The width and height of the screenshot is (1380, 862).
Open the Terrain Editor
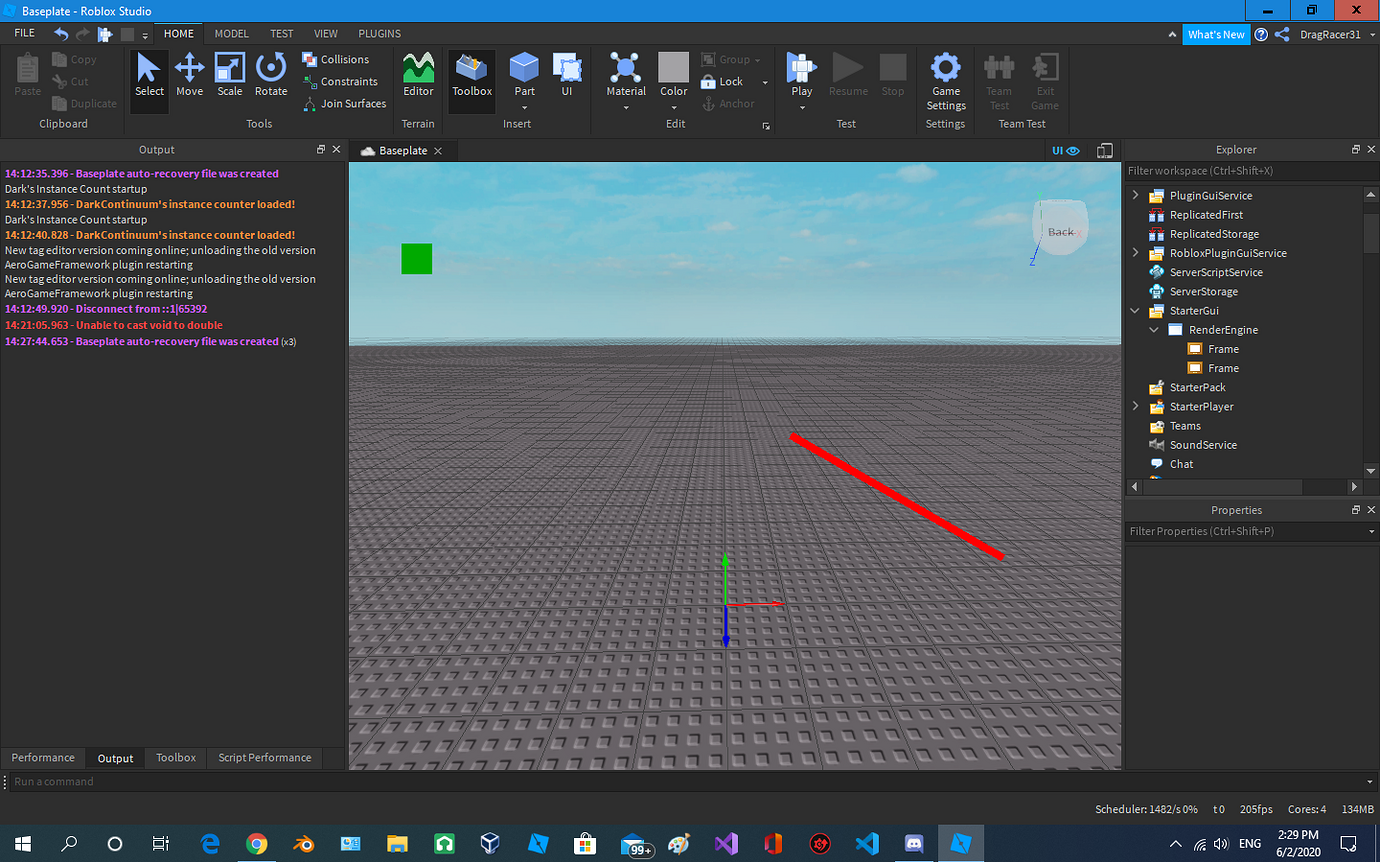pyautogui.click(x=418, y=76)
